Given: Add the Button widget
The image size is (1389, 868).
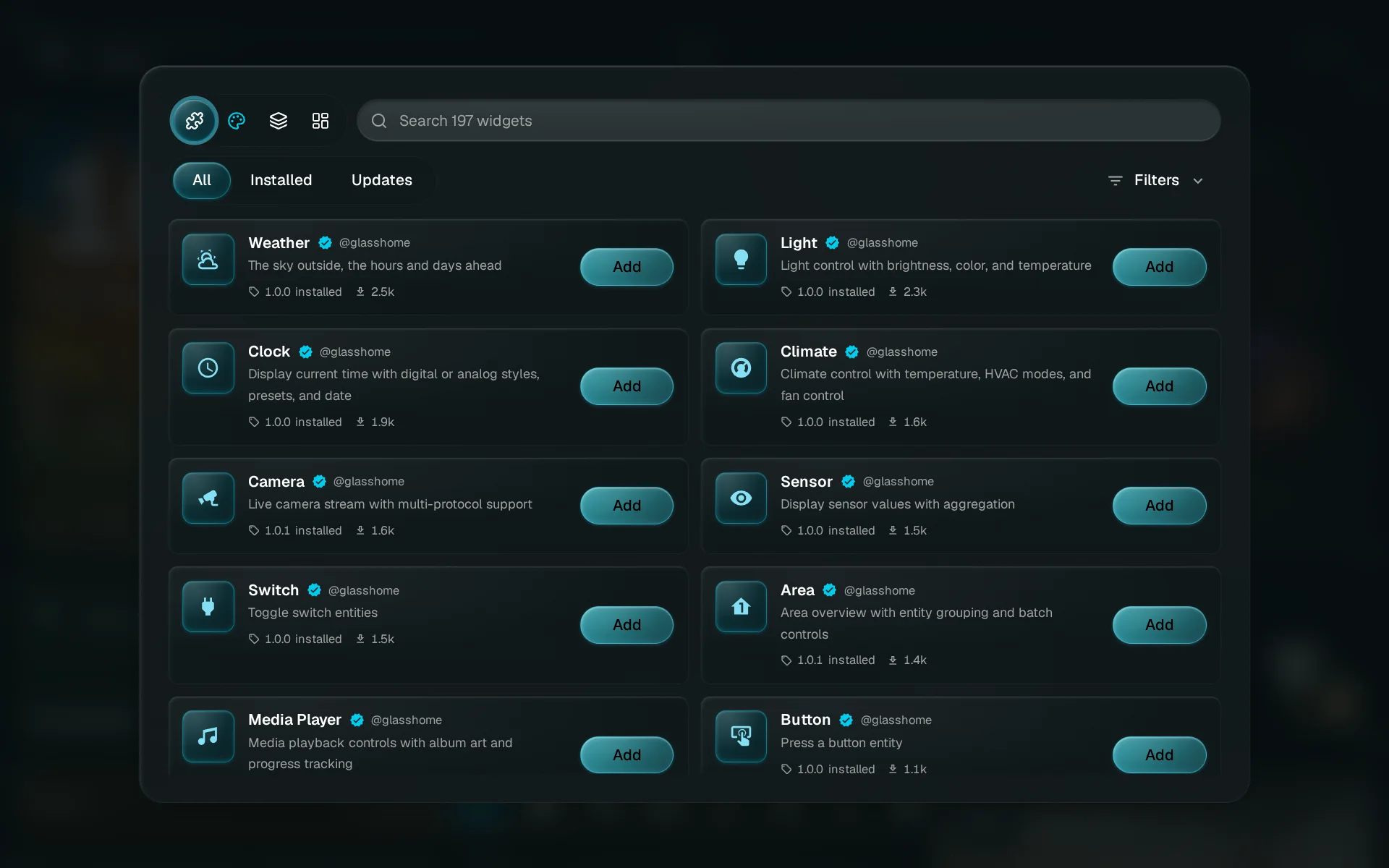Looking at the screenshot, I should click(1159, 755).
